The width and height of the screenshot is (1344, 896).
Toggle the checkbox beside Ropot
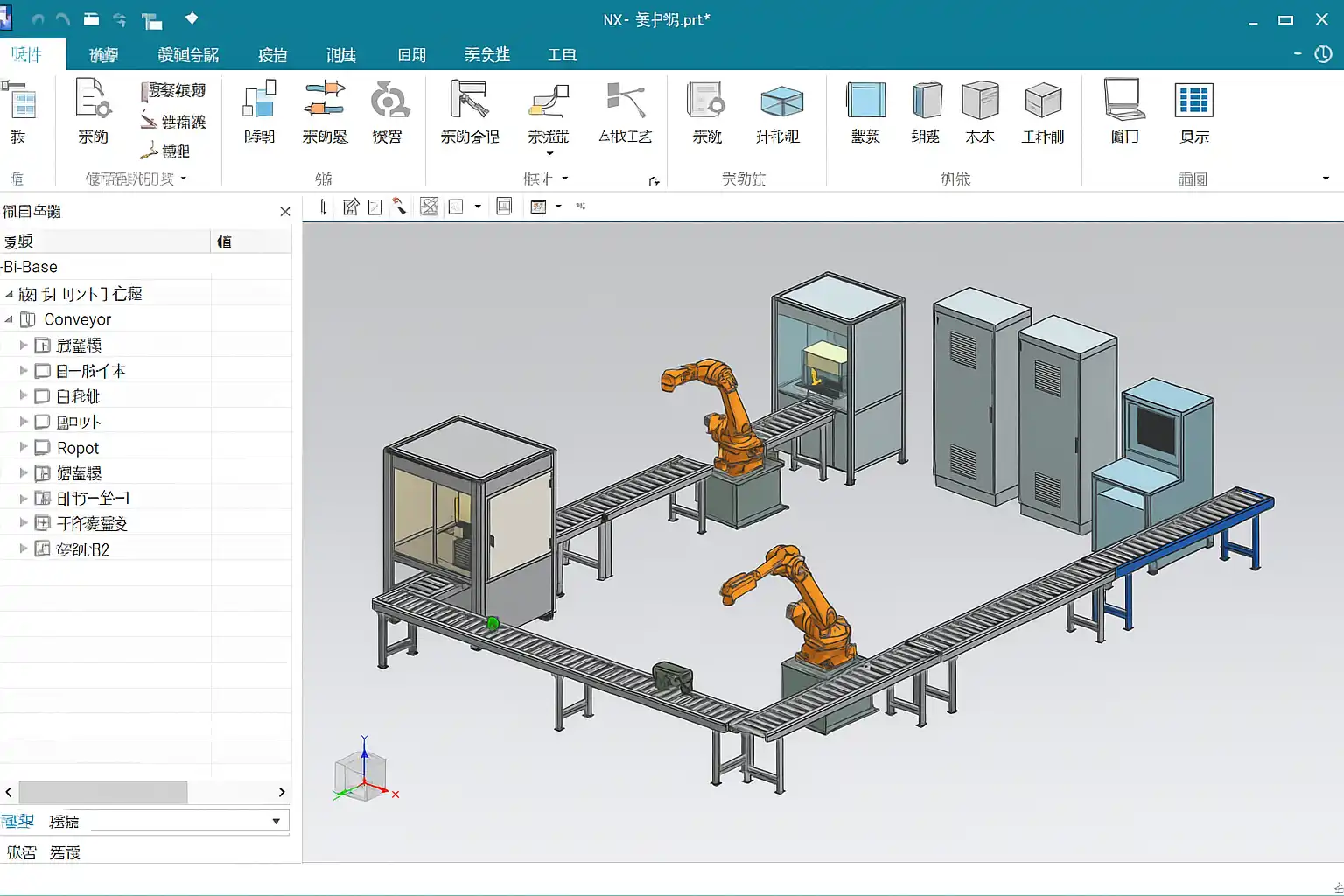coord(42,448)
